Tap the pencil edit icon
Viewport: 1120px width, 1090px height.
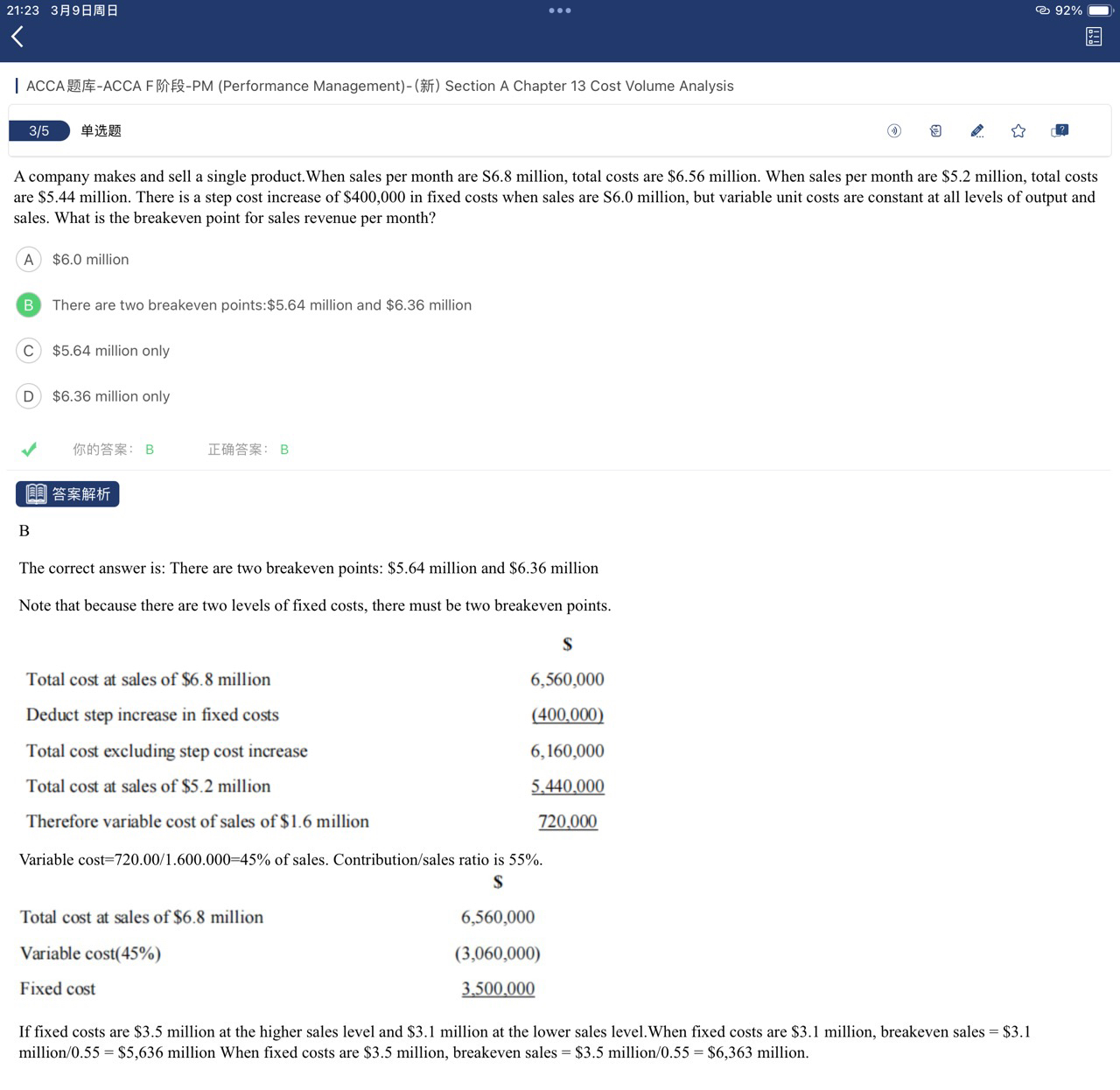tap(977, 131)
